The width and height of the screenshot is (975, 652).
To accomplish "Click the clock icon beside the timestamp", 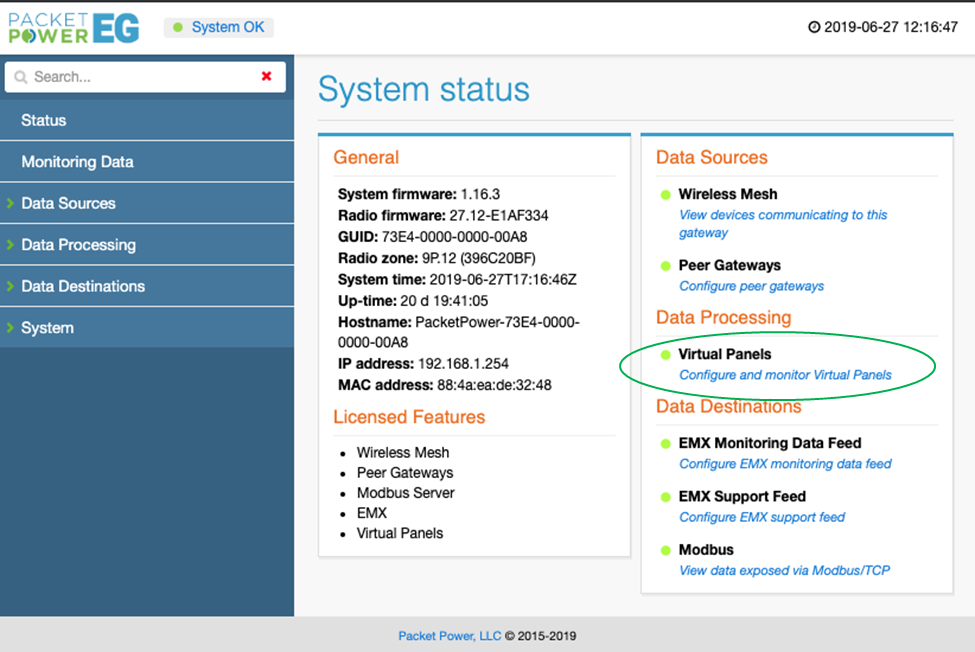I will tap(813, 28).
